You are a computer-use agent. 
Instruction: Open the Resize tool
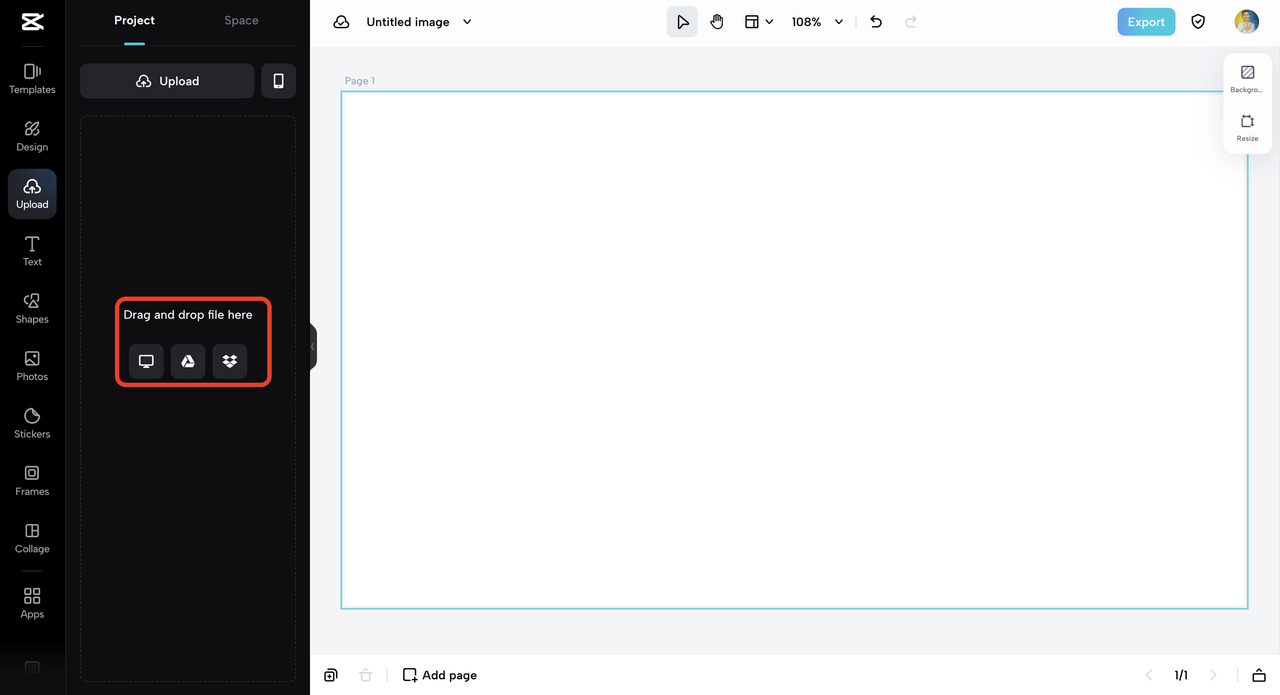[1247, 128]
